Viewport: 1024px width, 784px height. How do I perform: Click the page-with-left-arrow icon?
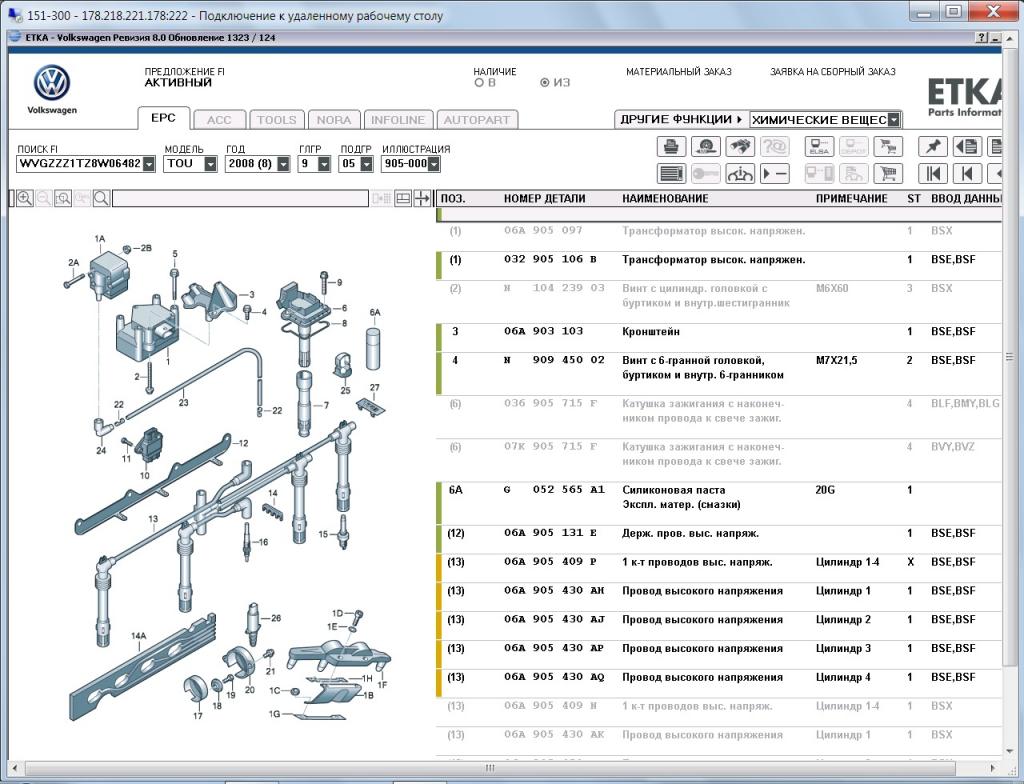(967, 146)
